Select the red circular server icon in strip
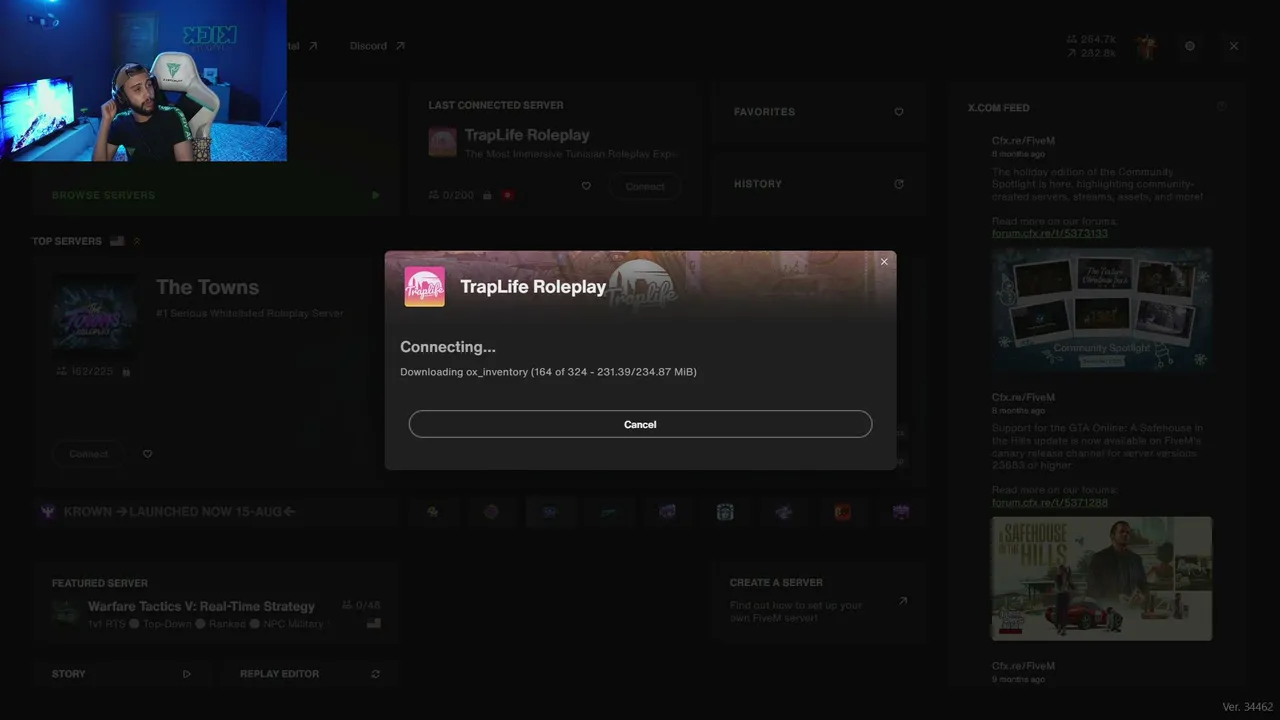 (491, 512)
